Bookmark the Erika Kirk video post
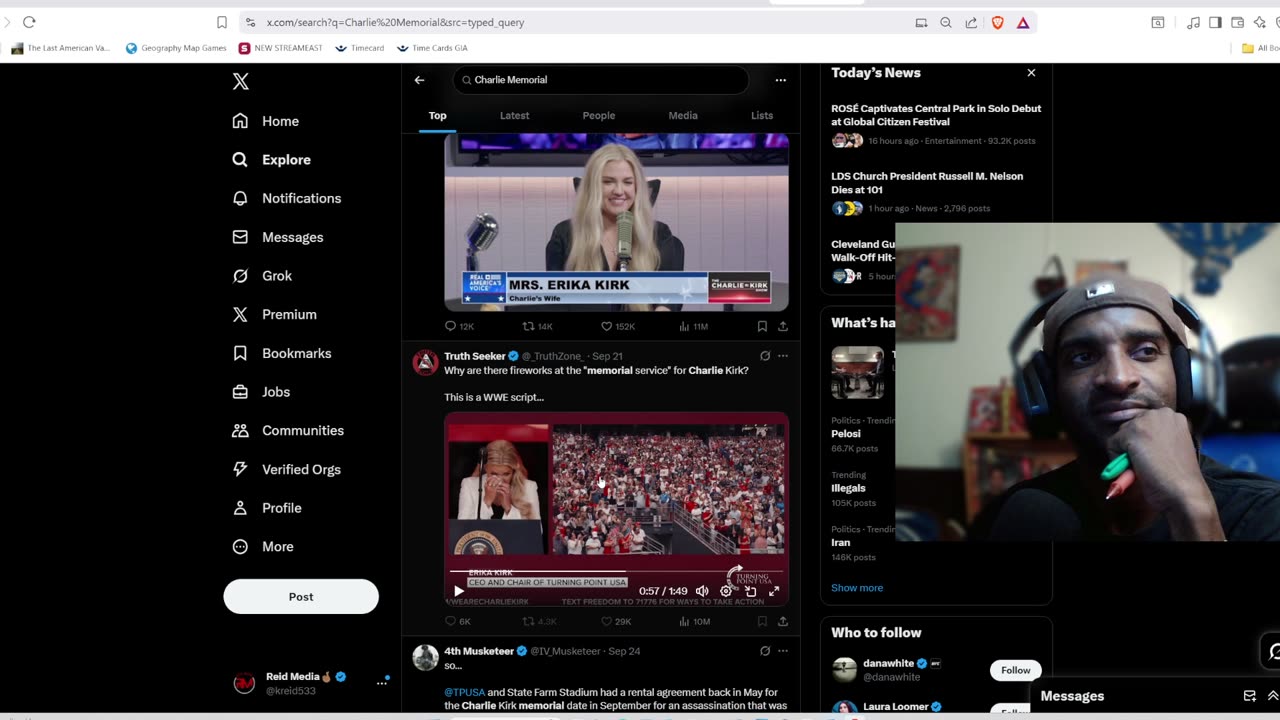Image resolution: width=1280 pixels, height=720 pixels. 762,326
